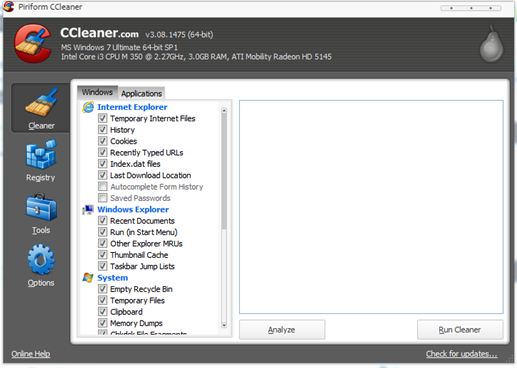Open the Registry section icon
Viewport: 517px width, 368px height.
click(x=41, y=154)
